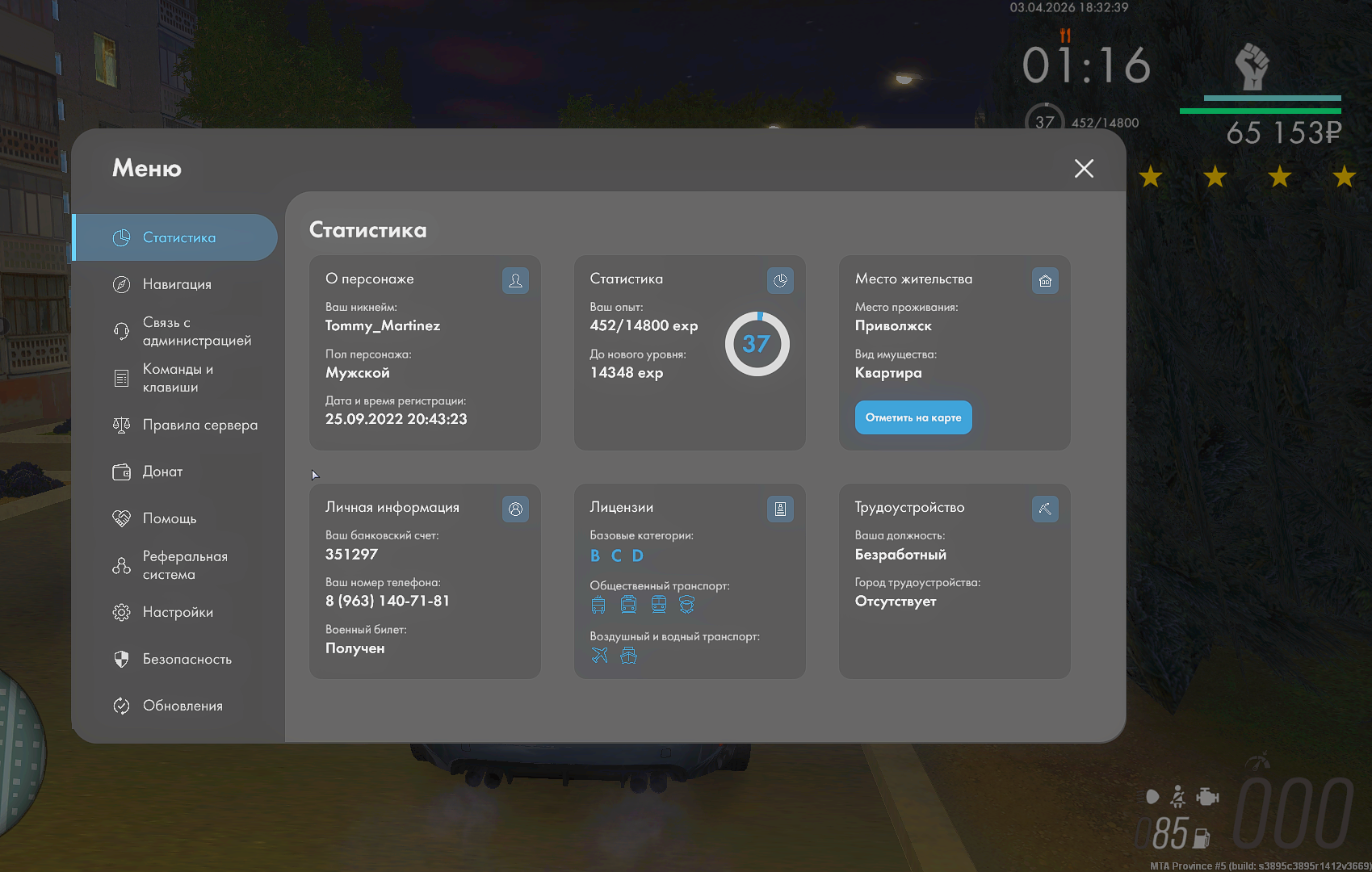Click the airplane license icon
1372x872 pixels.
pos(599,656)
